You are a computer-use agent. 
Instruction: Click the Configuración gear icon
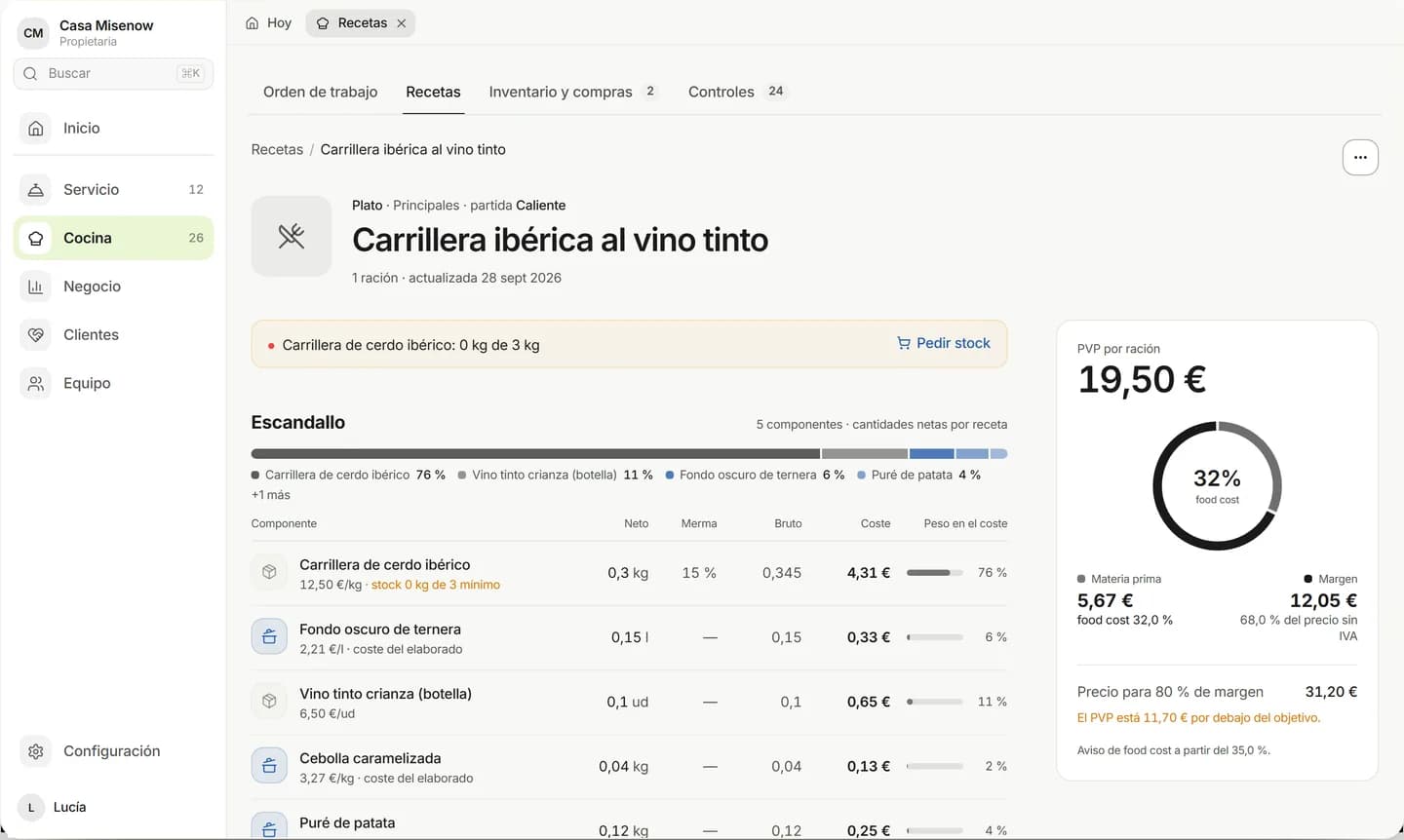coord(36,751)
